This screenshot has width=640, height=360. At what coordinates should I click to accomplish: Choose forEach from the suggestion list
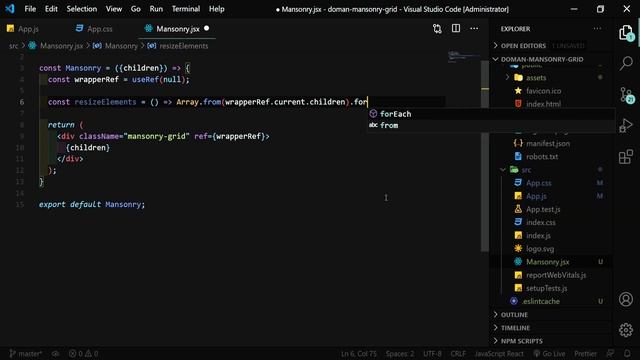click(491, 114)
